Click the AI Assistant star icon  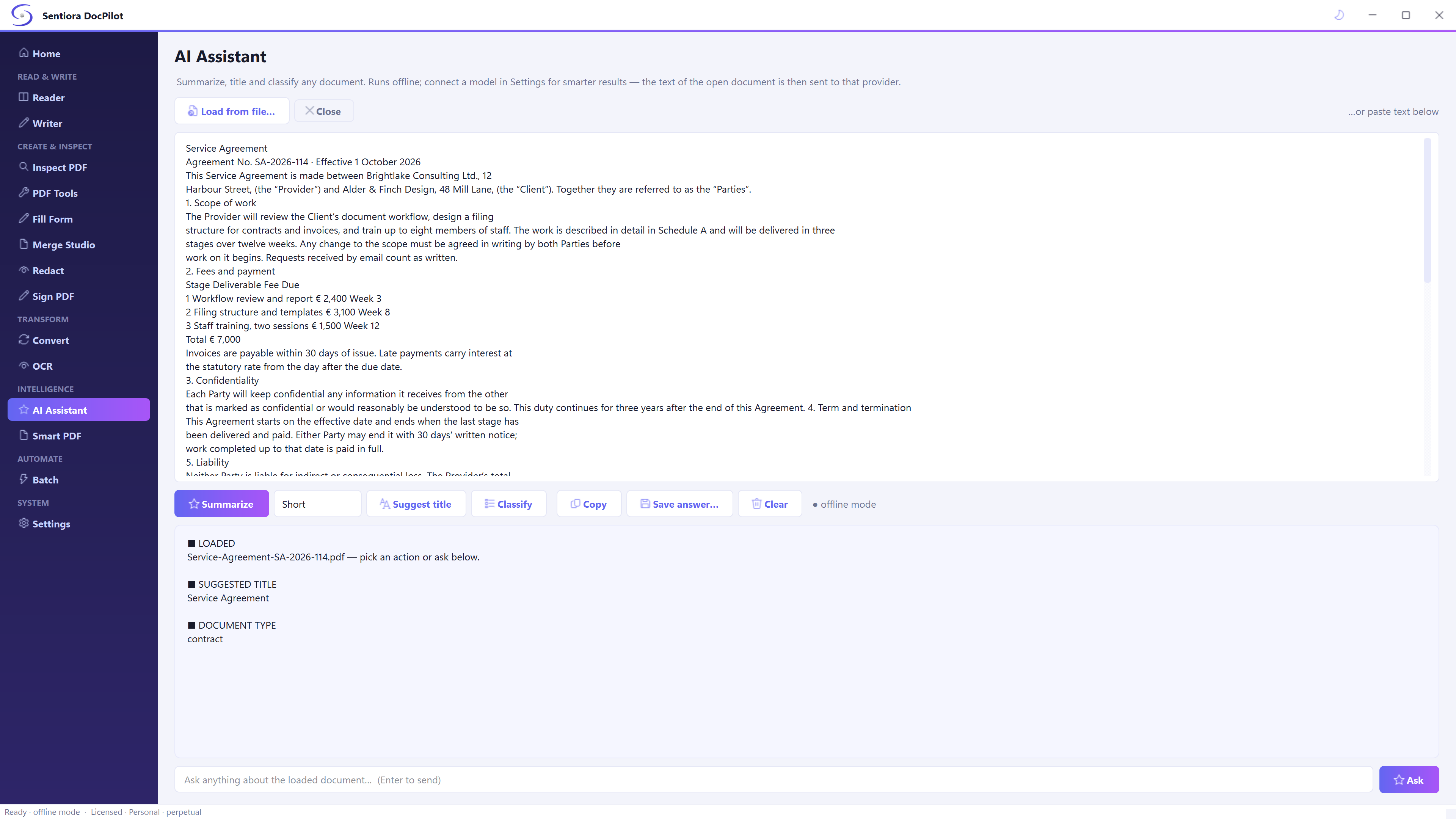pos(24,410)
